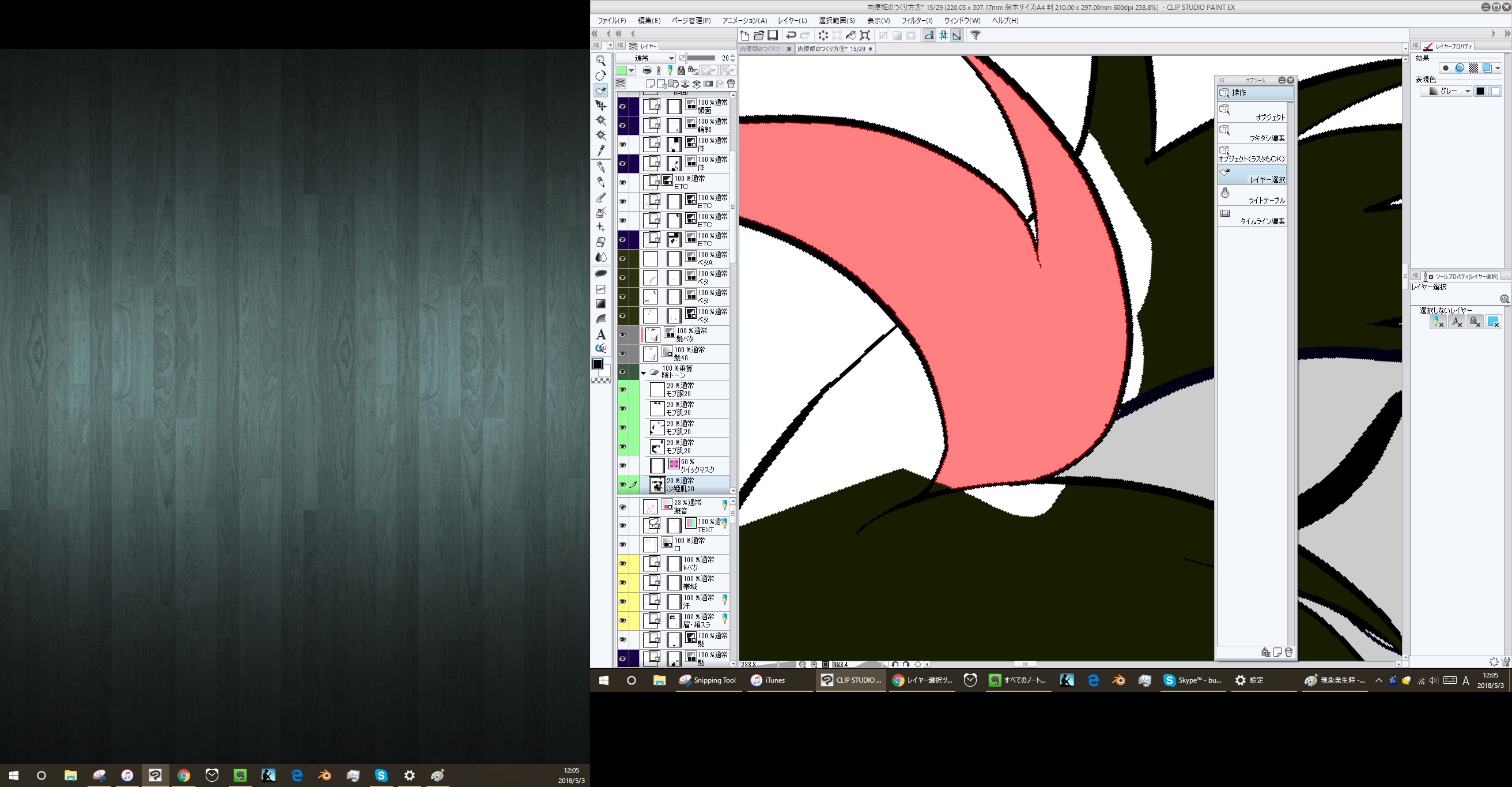Open the blending mode 通常 dropdown
This screenshot has height=787, width=1512.
point(645,58)
